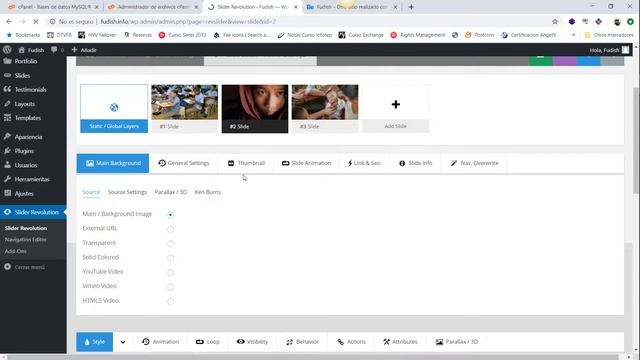Image resolution: width=640 pixels, height=360 pixels.
Task: Go to Slide Animation tab
Action: pos(306,163)
